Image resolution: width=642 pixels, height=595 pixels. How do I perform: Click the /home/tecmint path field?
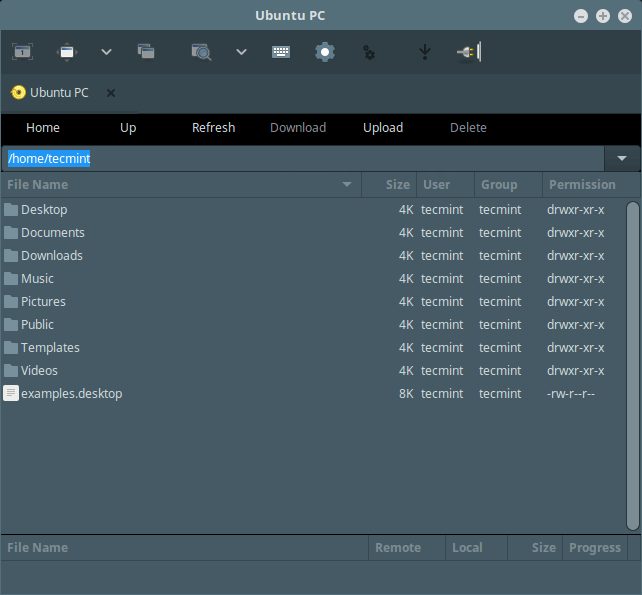coord(300,159)
